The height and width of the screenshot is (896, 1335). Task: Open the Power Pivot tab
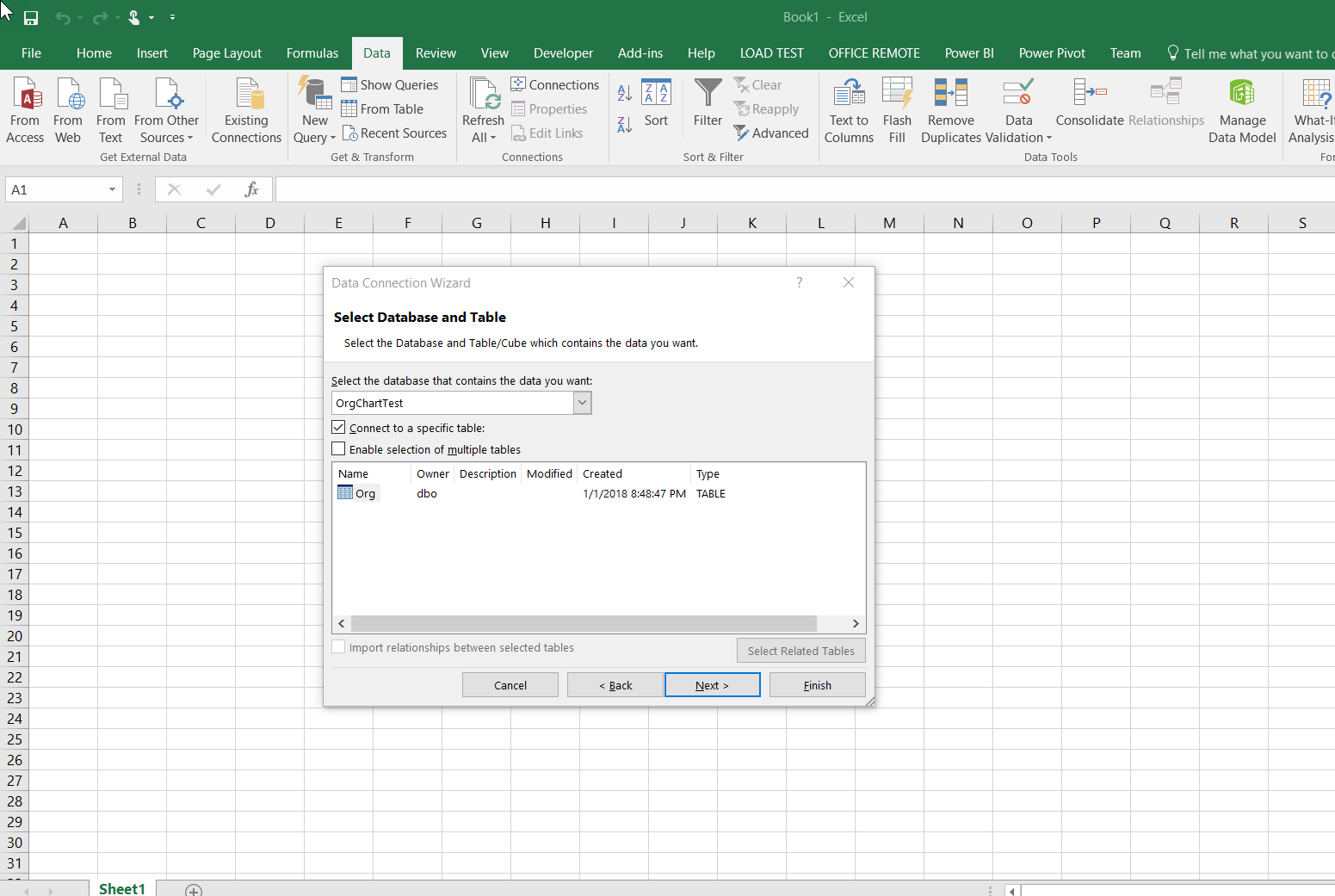pyautogui.click(x=1051, y=53)
